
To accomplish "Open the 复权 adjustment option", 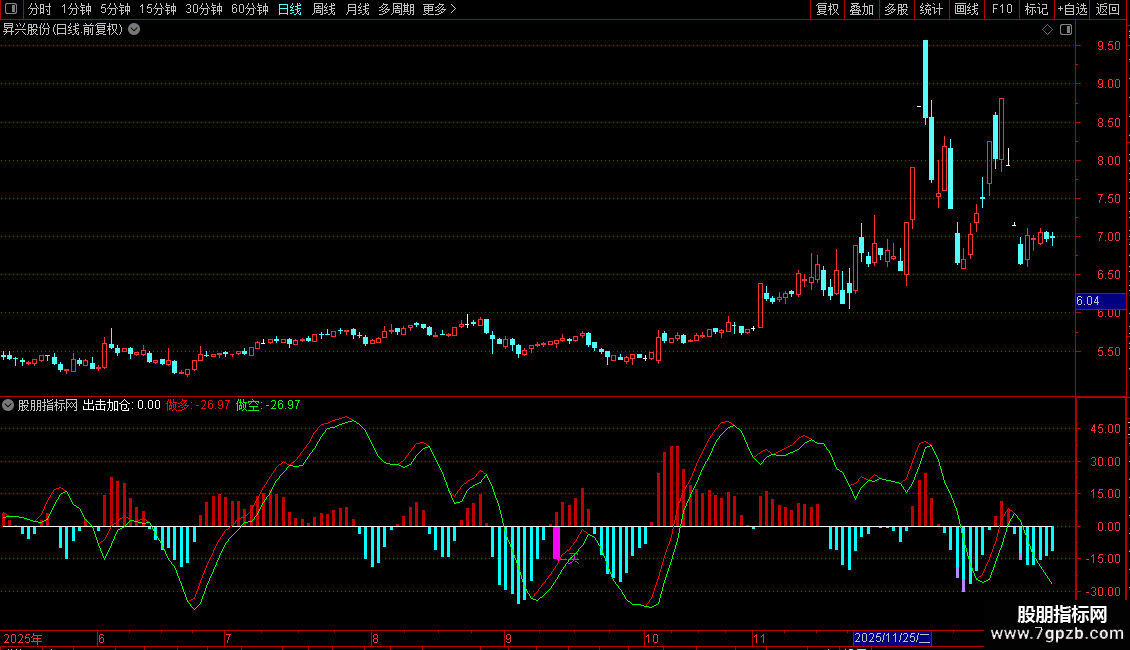I will point(827,9).
